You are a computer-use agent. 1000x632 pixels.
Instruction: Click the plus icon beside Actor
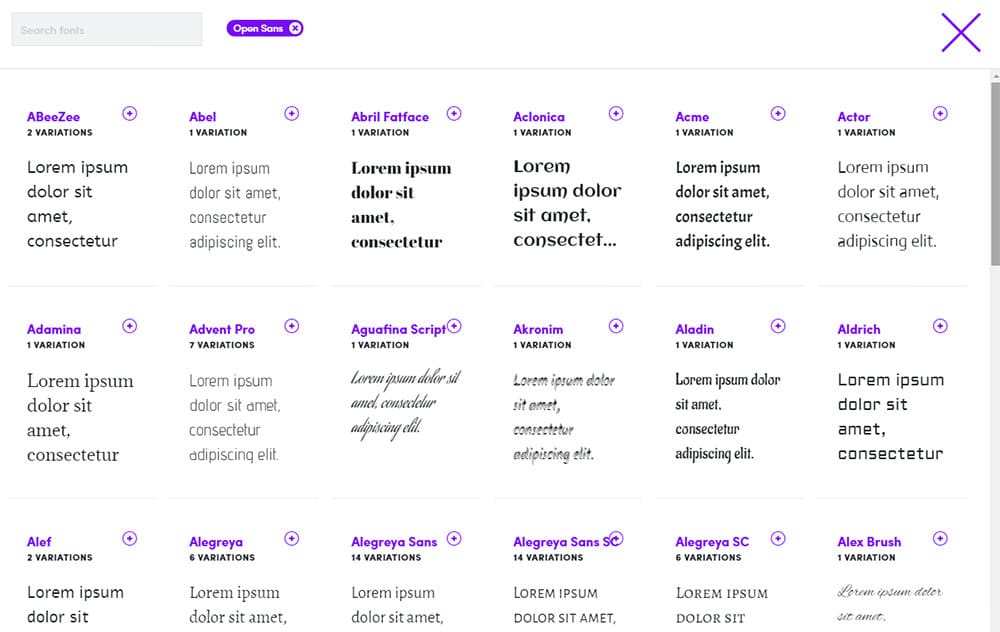(940, 114)
